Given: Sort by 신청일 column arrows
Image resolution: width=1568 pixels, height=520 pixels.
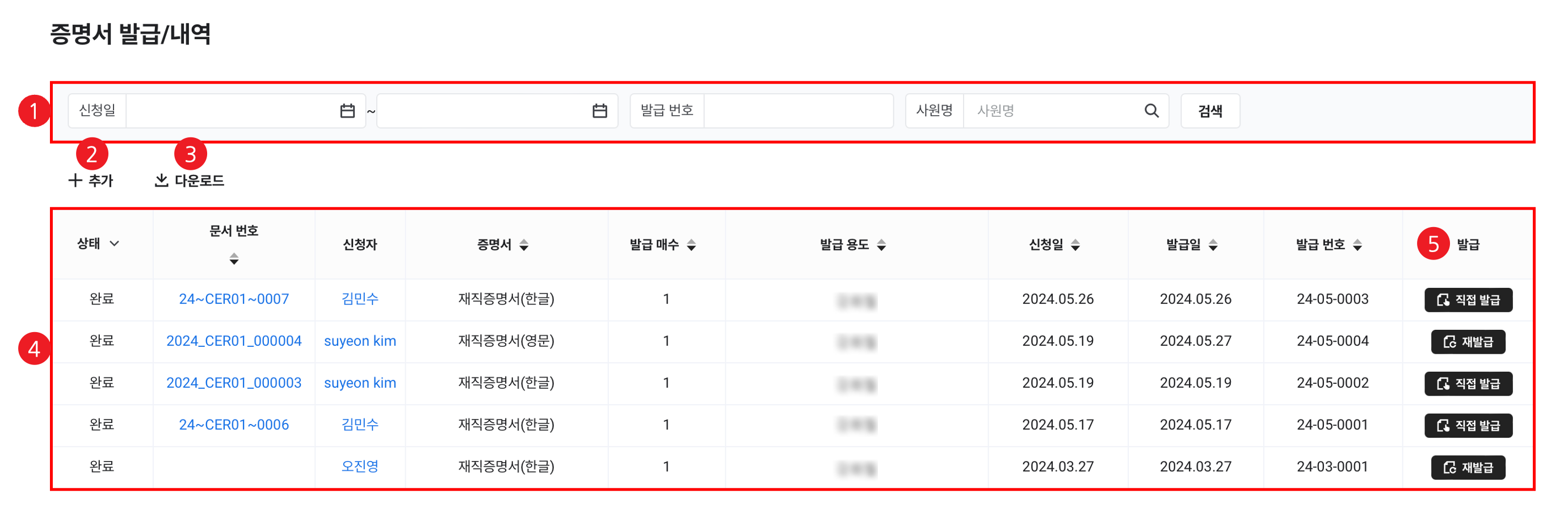Looking at the screenshot, I should (x=1075, y=245).
